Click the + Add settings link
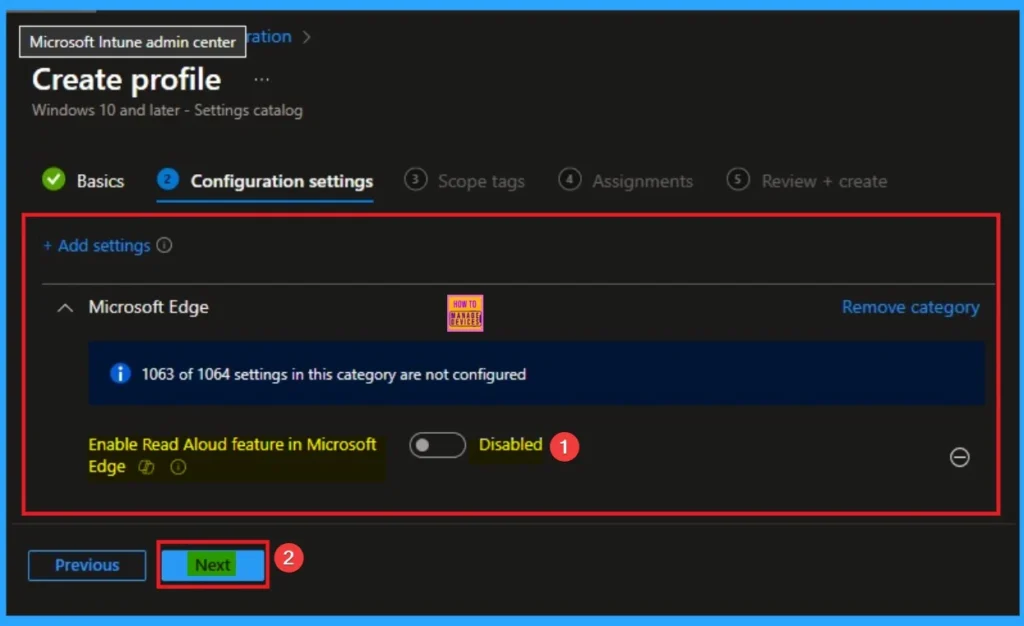This screenshot has height=626, width=1024. click(97, 245)
